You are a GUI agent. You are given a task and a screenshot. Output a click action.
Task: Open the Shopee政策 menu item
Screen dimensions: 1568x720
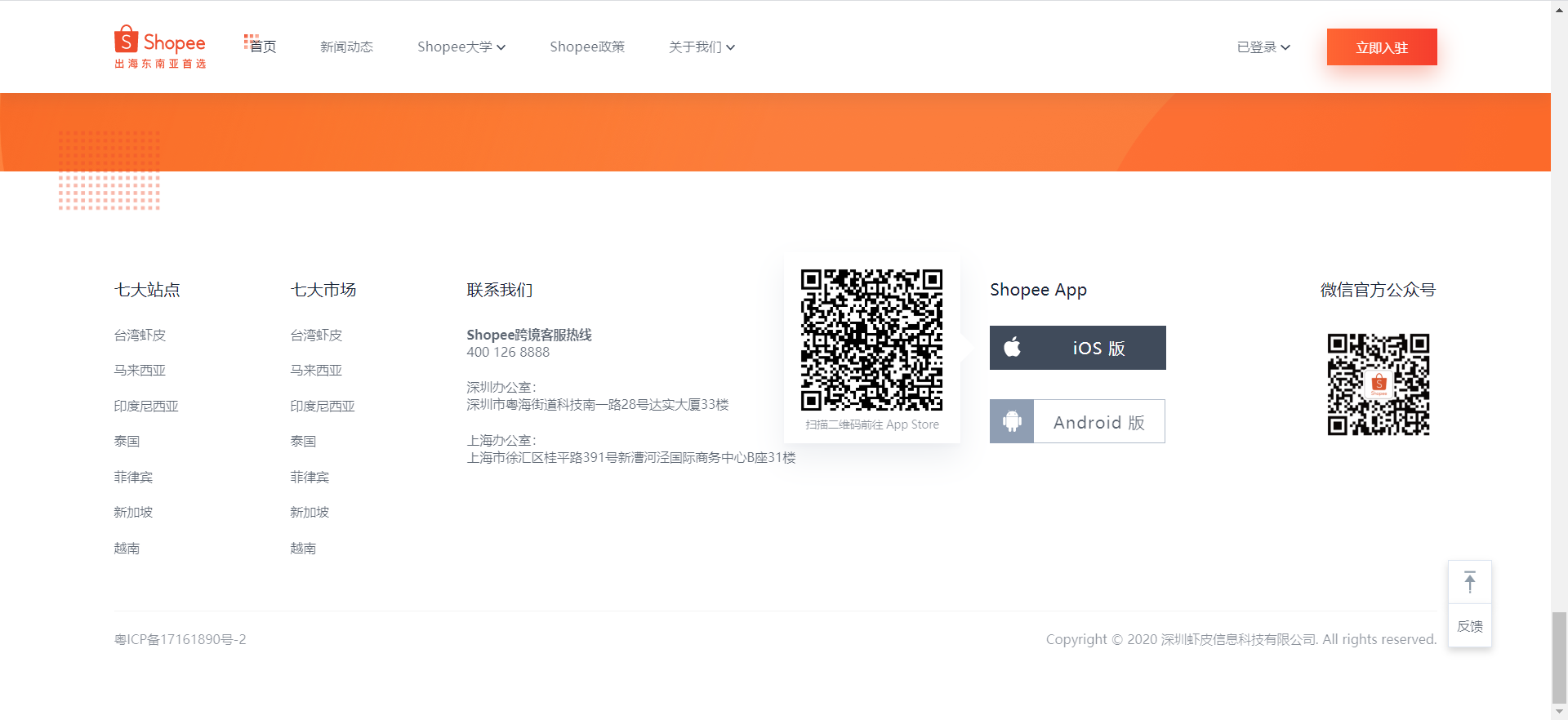(587, 47)
